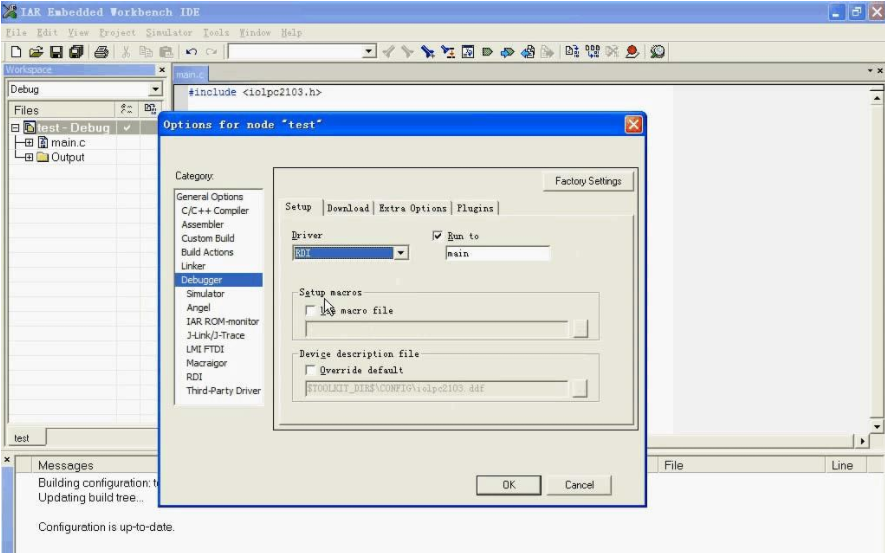Viewport: 885px width, 553px height.
Task: Select Third-Party Driver category
Action: (224, 390)
